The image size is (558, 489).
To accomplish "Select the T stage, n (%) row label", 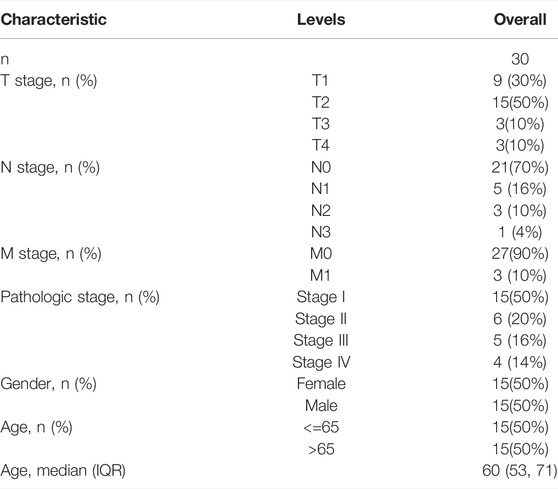I will (49, 81).
